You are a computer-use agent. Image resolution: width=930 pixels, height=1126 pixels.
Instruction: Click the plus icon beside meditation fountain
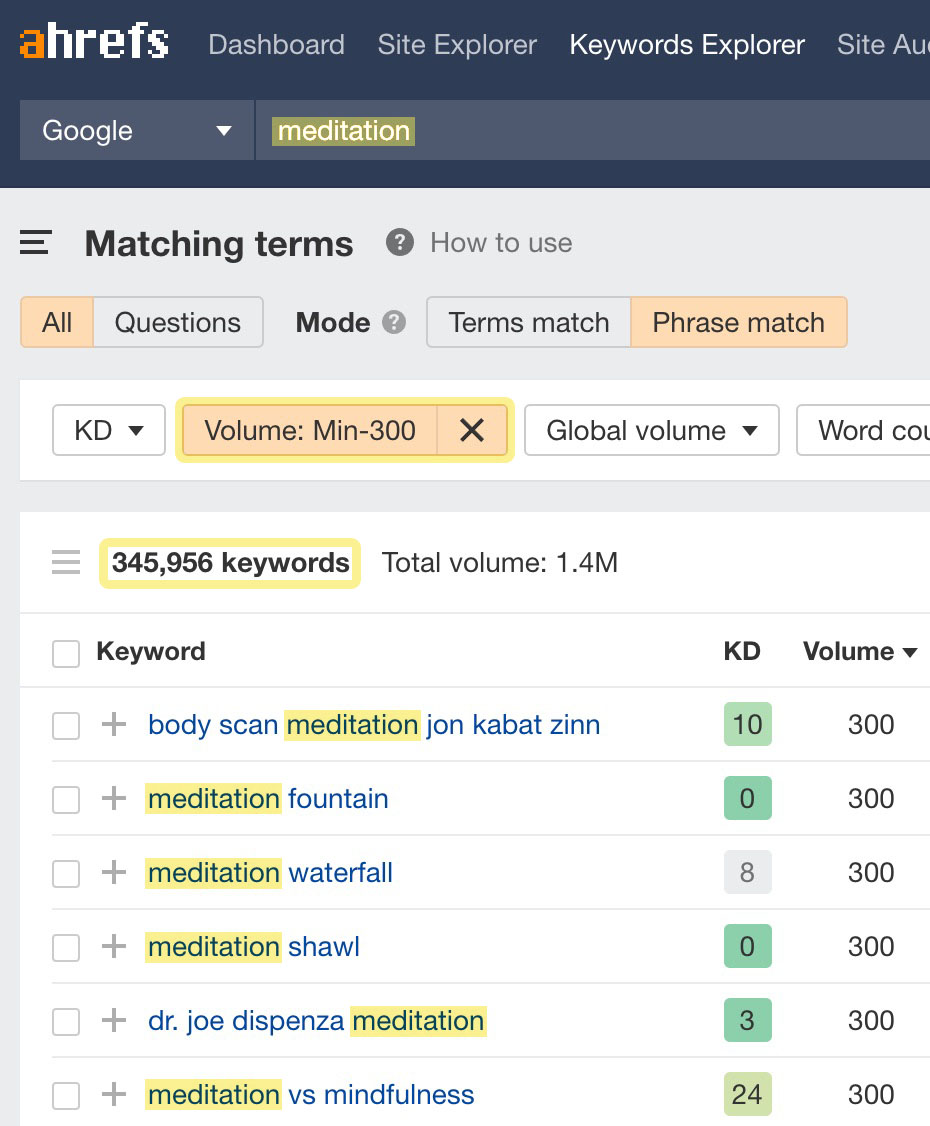(x=114, y=799)
